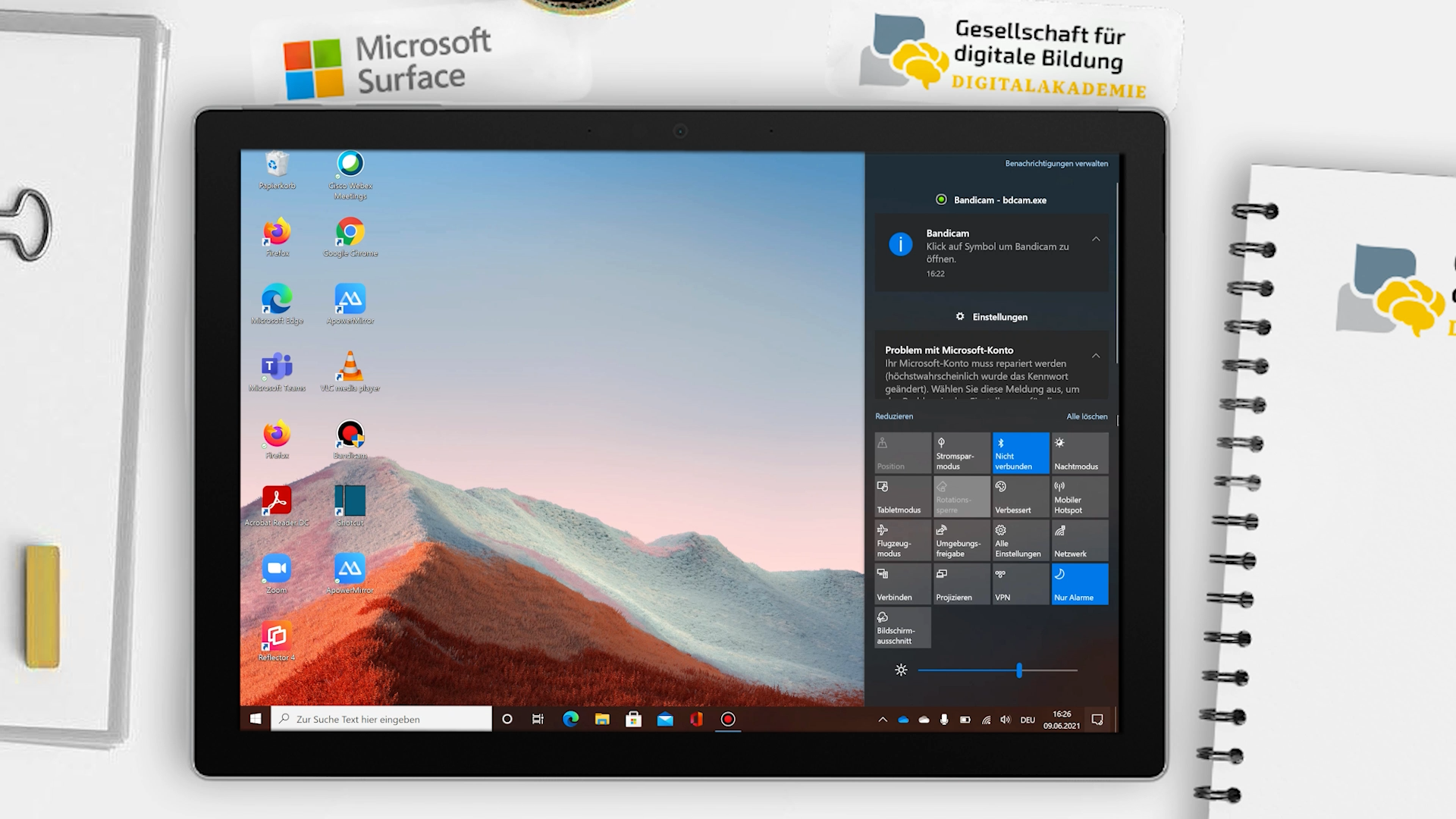Switch to Bandicam recorder in taskbar
The width and height of the screenshot is (1456, 819).
point(728,719)
